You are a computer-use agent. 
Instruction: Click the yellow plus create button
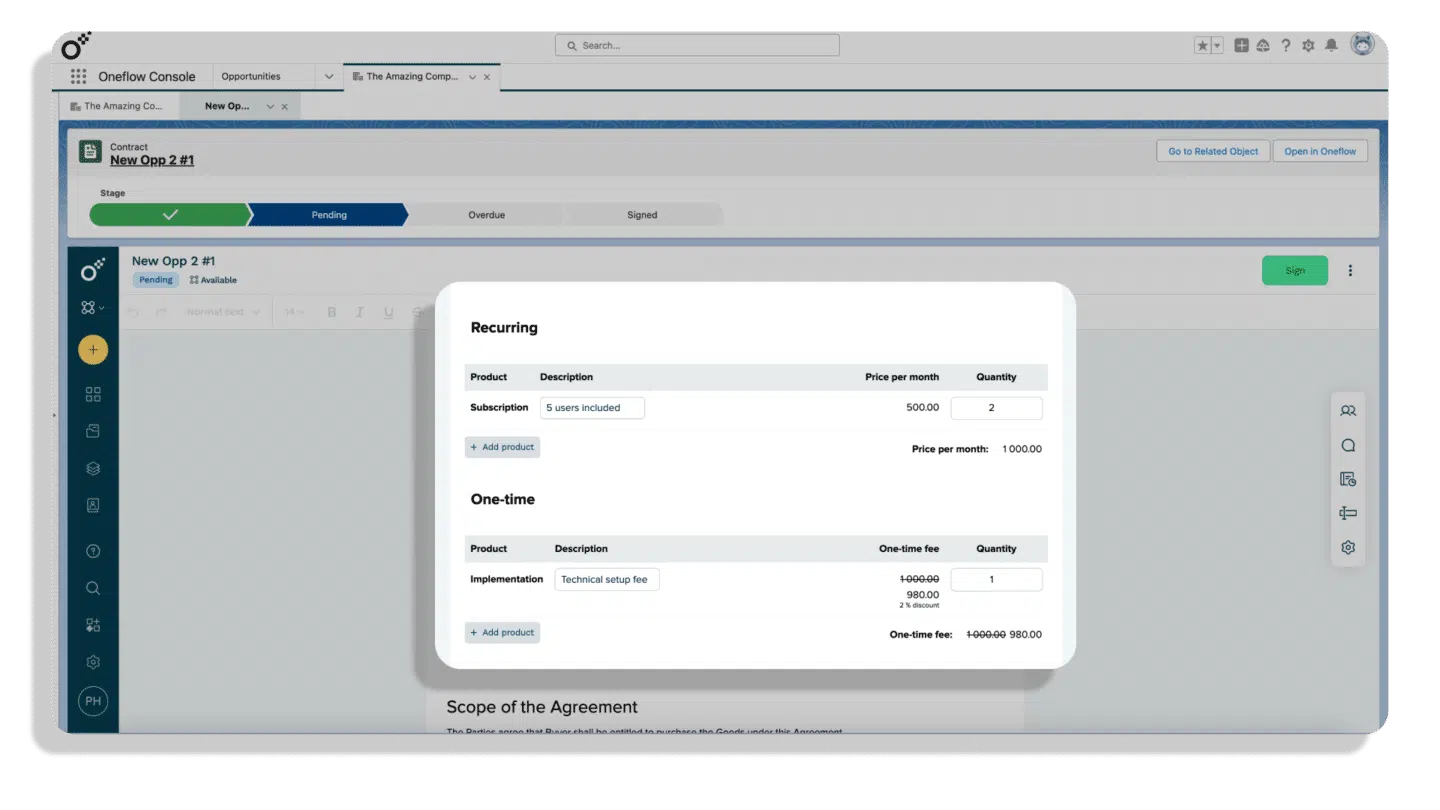pos(93,350)
